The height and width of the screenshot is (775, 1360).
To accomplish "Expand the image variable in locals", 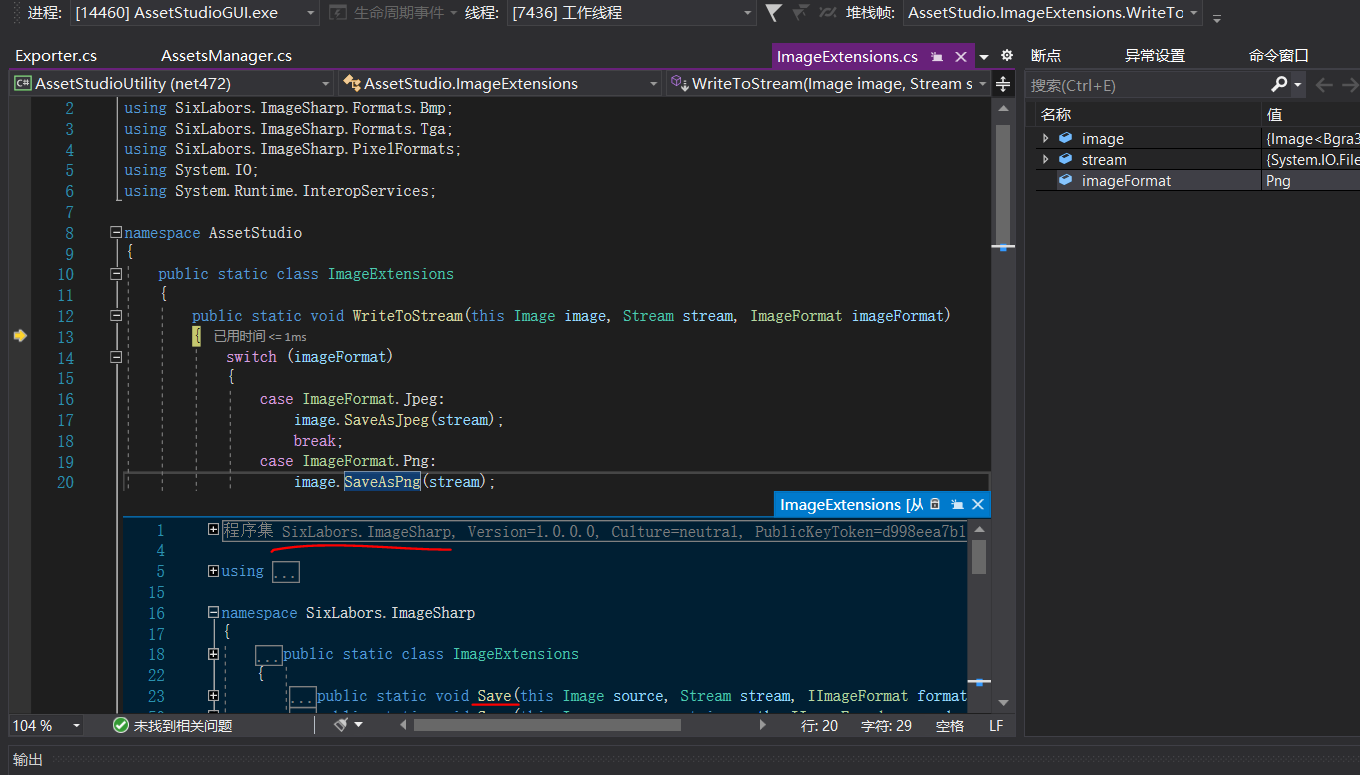I will [1046, 139].
